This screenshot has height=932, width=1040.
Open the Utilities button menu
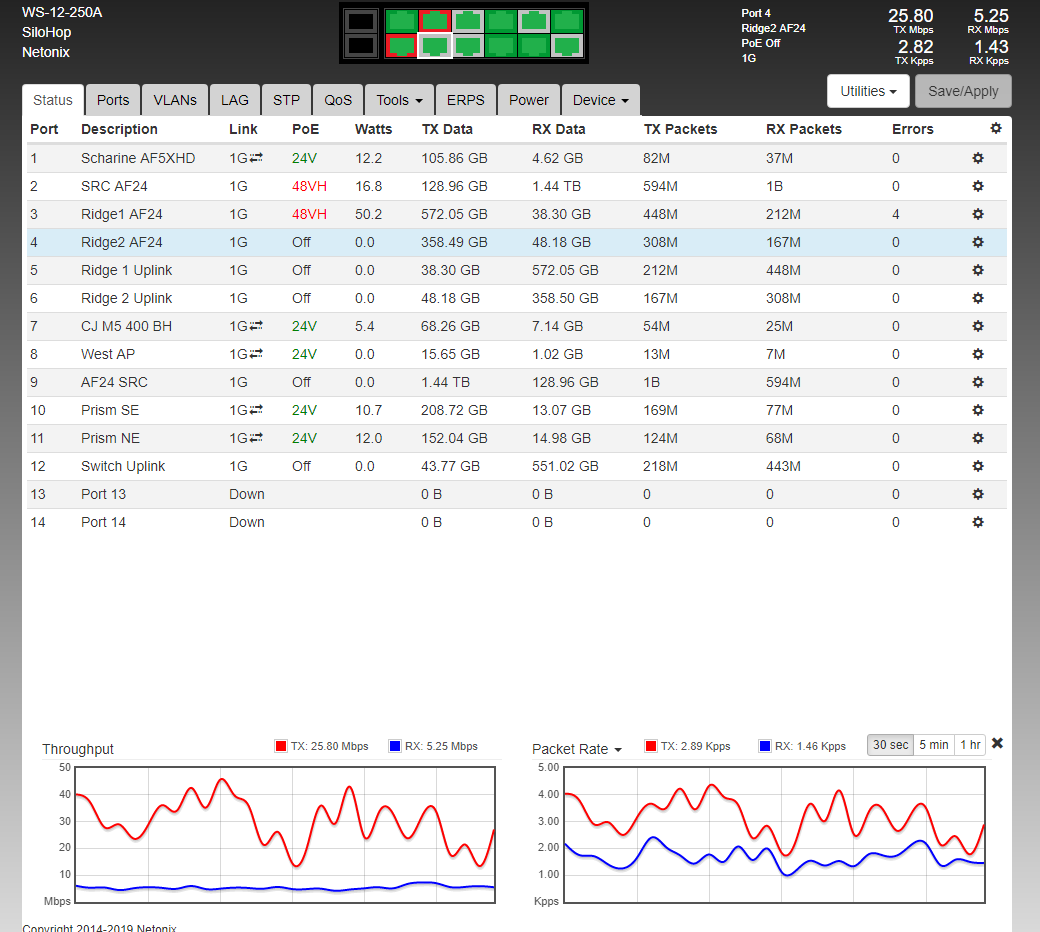tap(867, 91)
